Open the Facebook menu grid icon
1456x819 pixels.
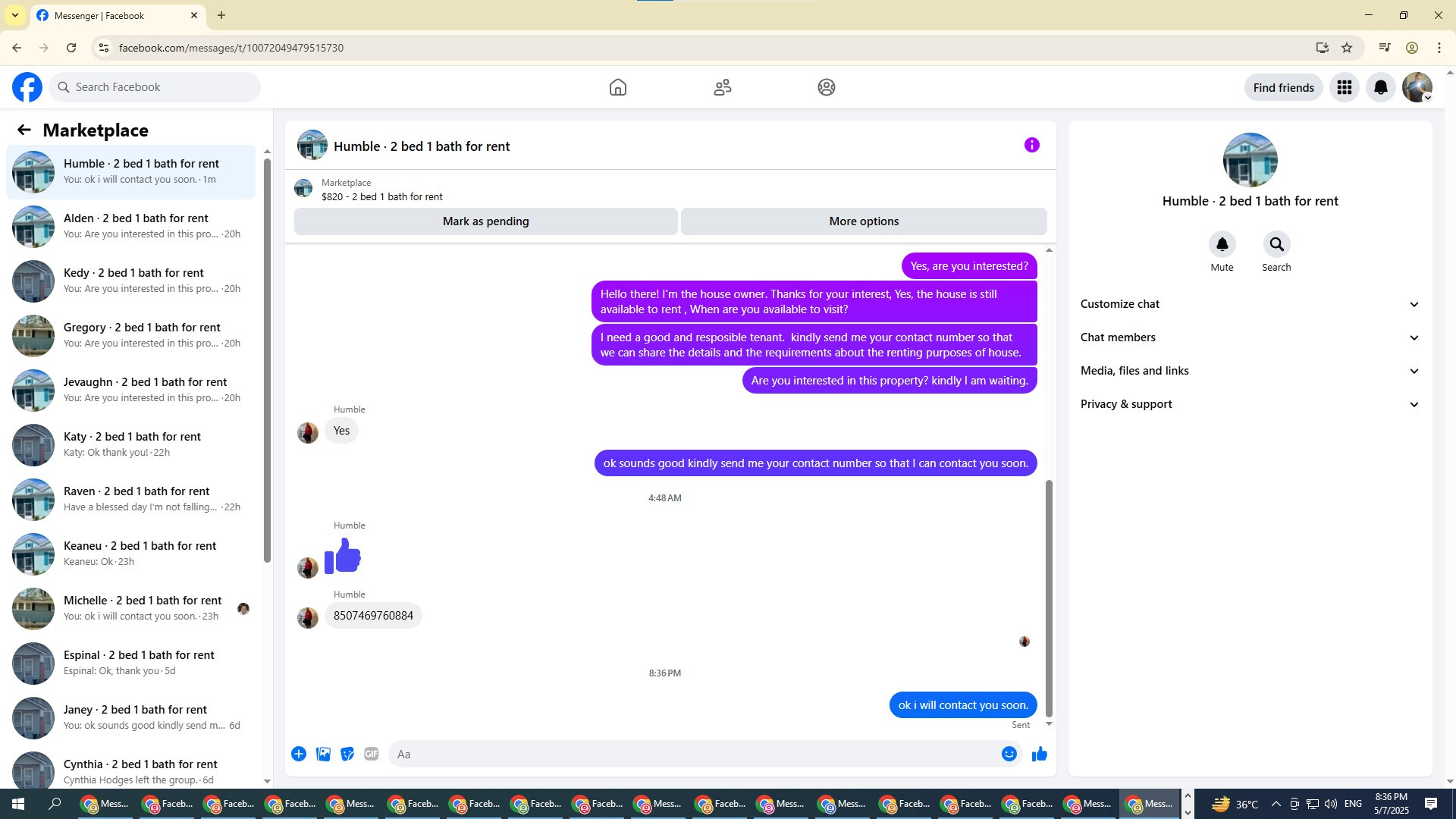[1344, 87]
